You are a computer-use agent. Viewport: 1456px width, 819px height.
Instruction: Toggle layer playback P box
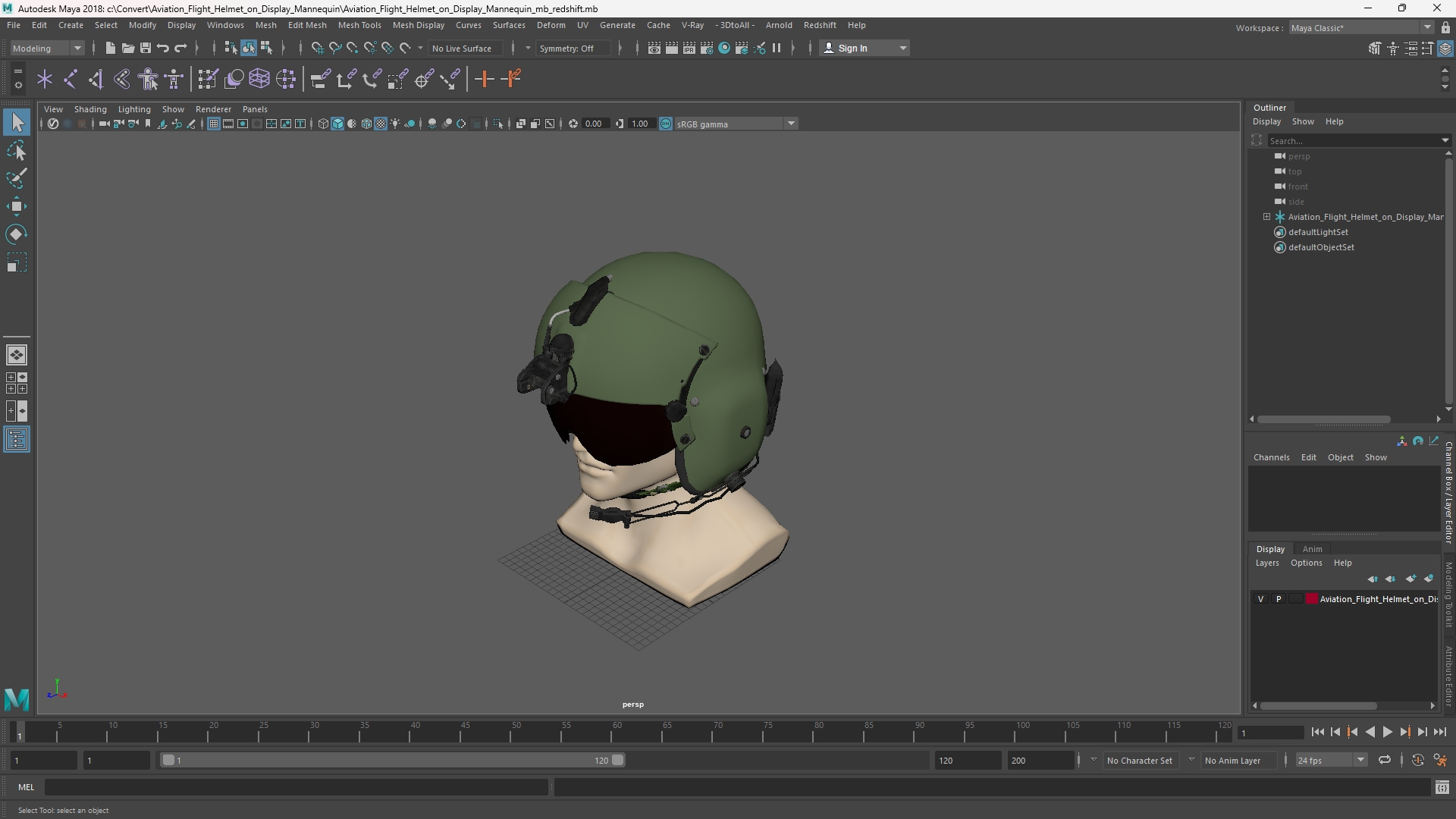[1279, 599]
